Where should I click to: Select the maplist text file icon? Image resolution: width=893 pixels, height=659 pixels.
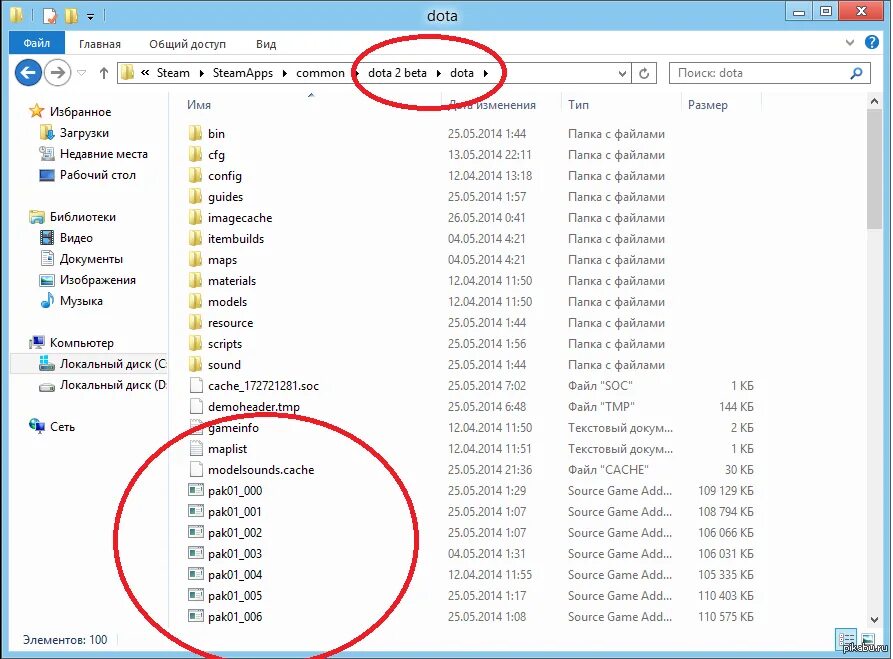[196, 448]
